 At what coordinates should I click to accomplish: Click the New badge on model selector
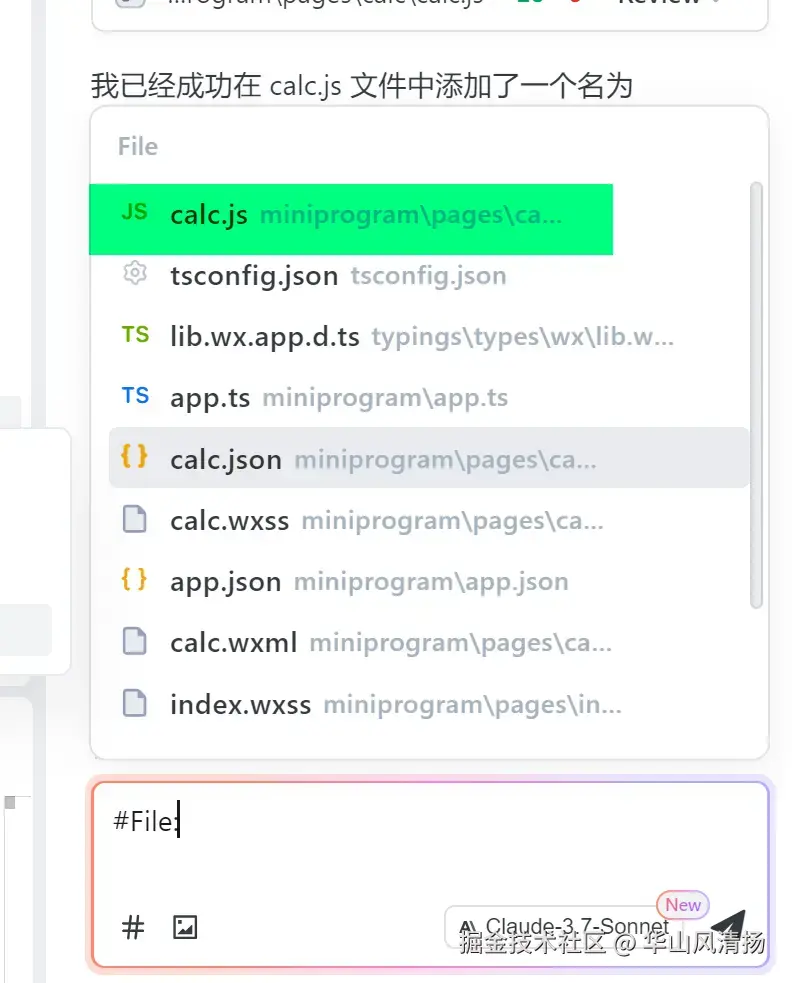[683, 905]
